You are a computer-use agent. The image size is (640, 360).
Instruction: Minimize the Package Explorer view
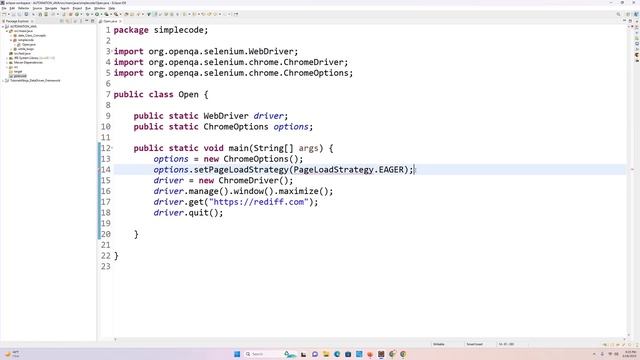pyautogui.click(x=87, y=21)
